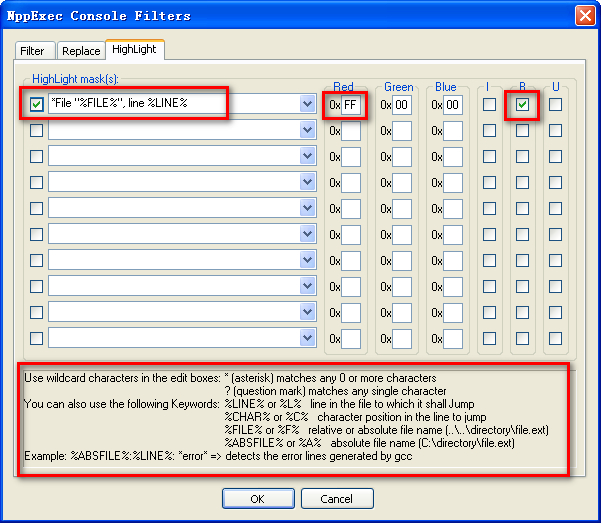Click the "Green" column header
The height and width of the screenshot is (523, 601).
point(399,87)
